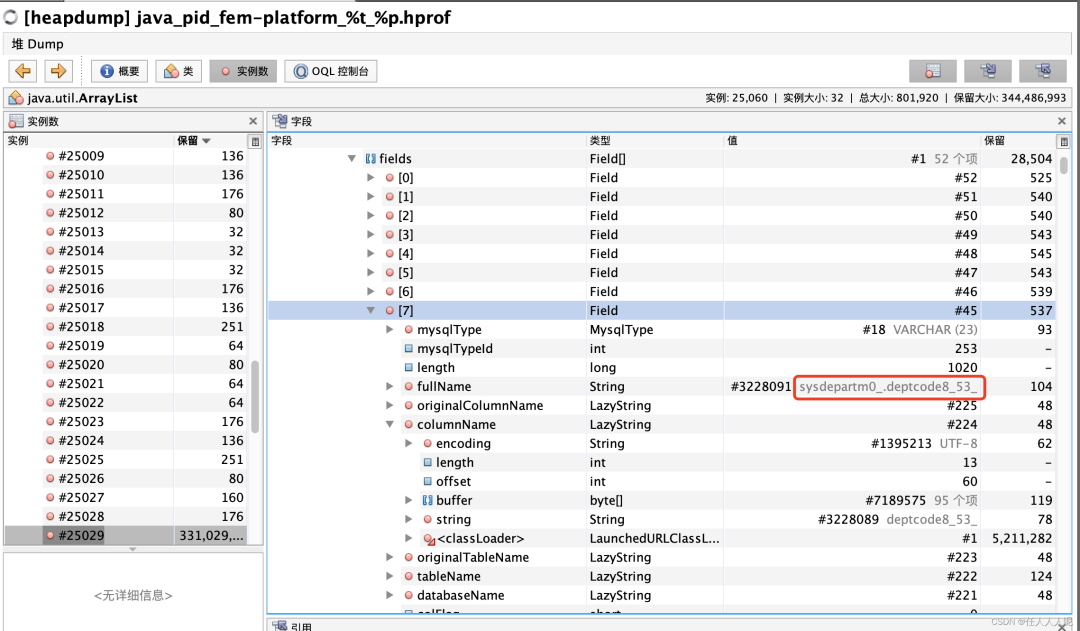This screenshot has width=1080, height=631.
Task: Click the value sysdepartm0_.deptcode8_53_
Action: [888, 386]
